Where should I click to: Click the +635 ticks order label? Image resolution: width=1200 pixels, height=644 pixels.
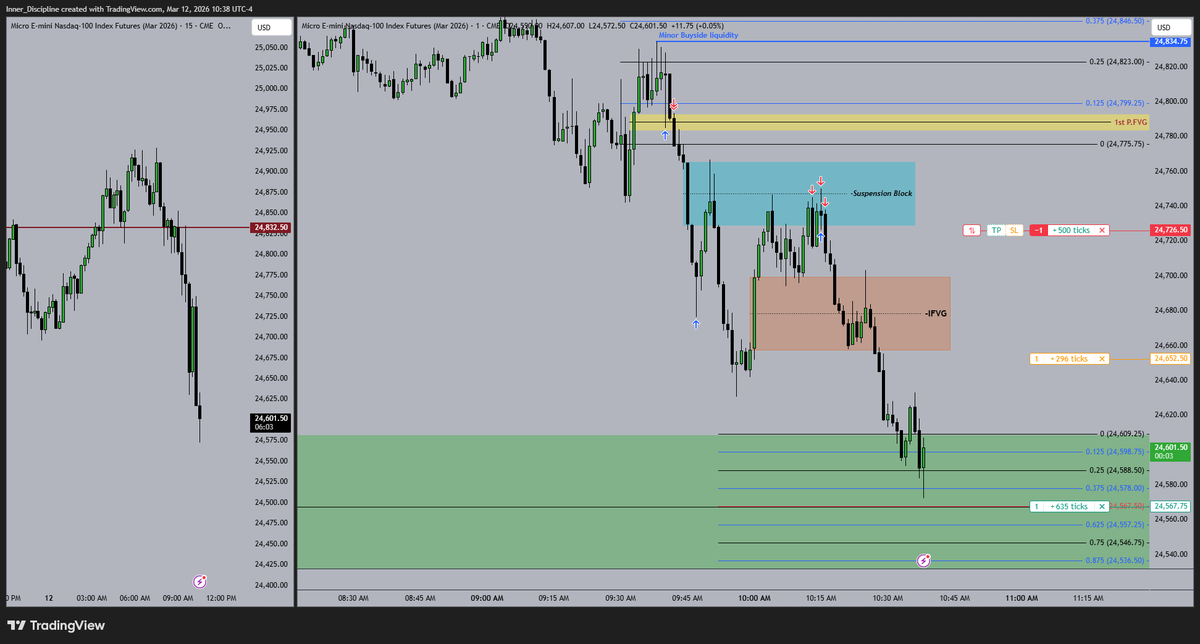1069,506
